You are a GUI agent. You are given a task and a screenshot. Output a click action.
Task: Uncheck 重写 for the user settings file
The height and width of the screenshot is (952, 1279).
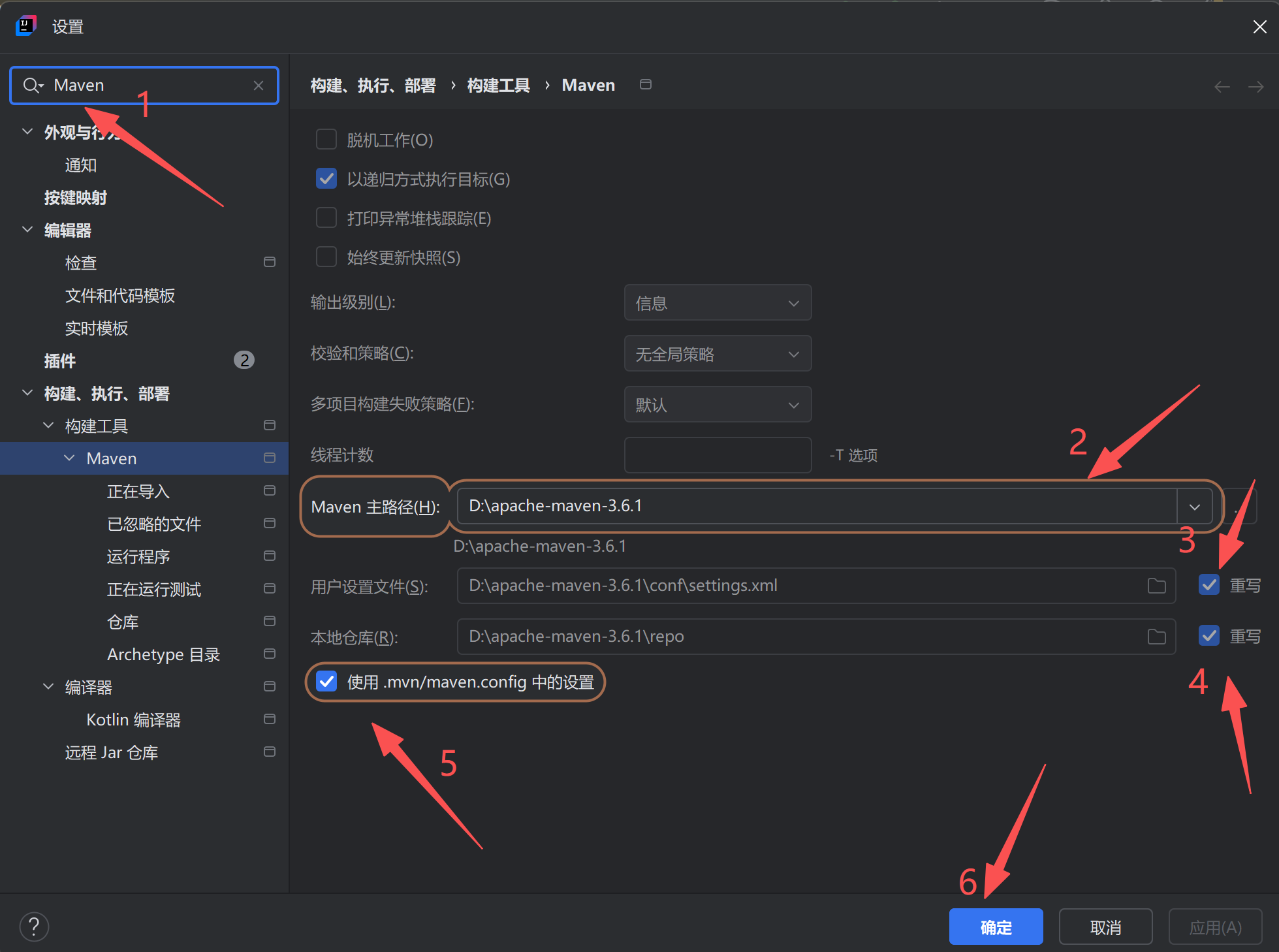point(1209,585)
